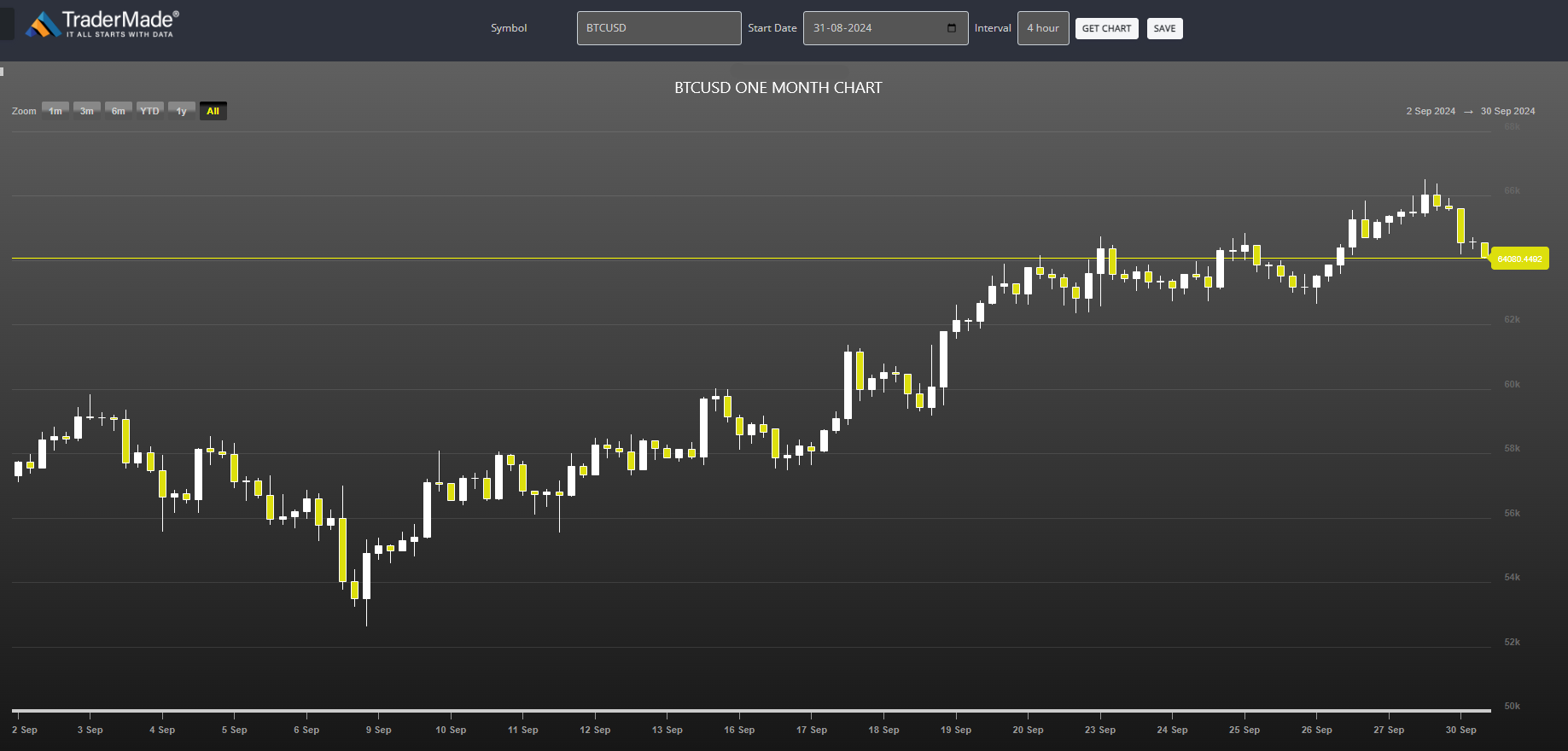Select the 1m zoom range
The width and height of the screenshot is (1568, 751).
pos(55,111)
